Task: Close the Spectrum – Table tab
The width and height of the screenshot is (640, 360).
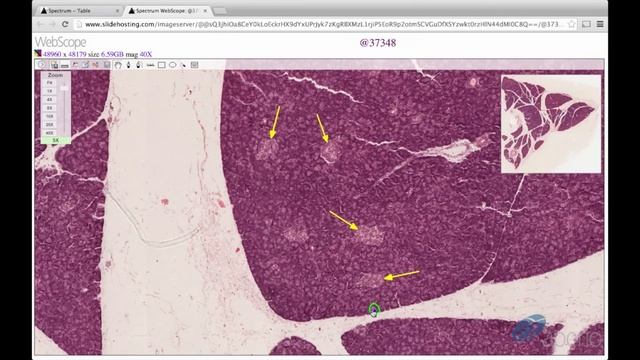Action: click(x=118, y=11)
